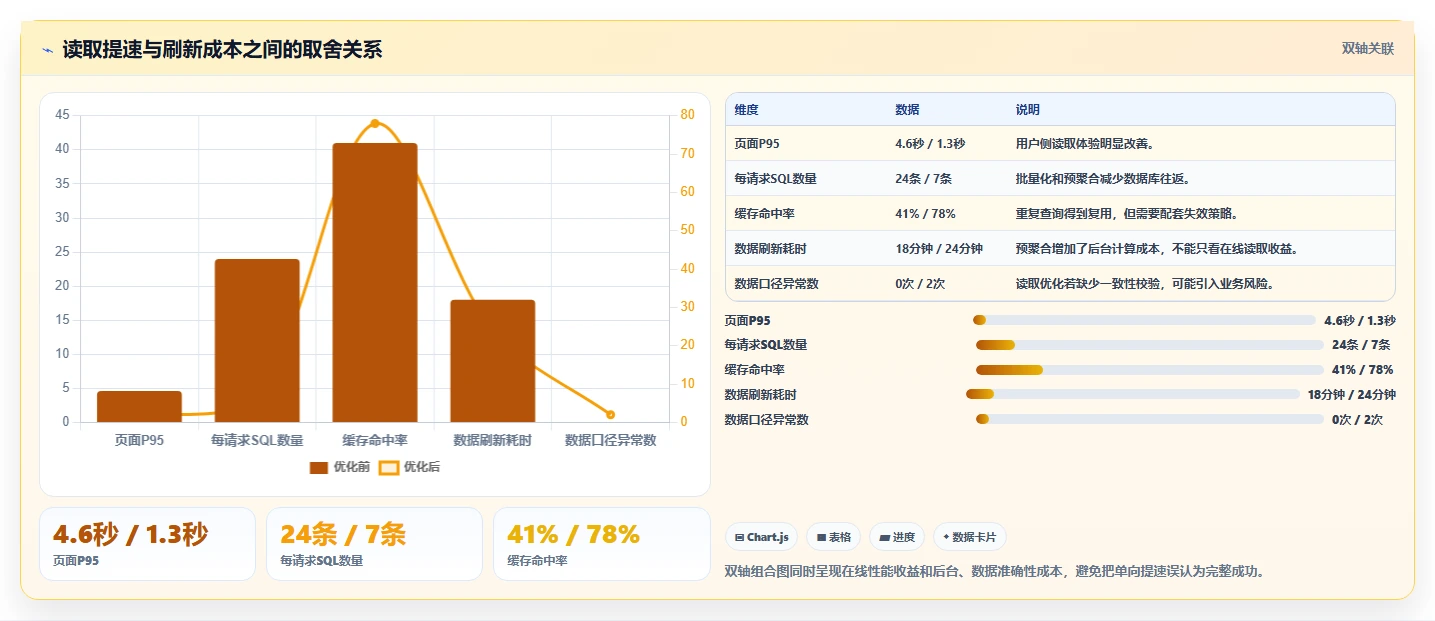The image size is (1435, 621).
Task: Click the 数据口径异常数 progress bar
Action: (x=1150, y=419)
